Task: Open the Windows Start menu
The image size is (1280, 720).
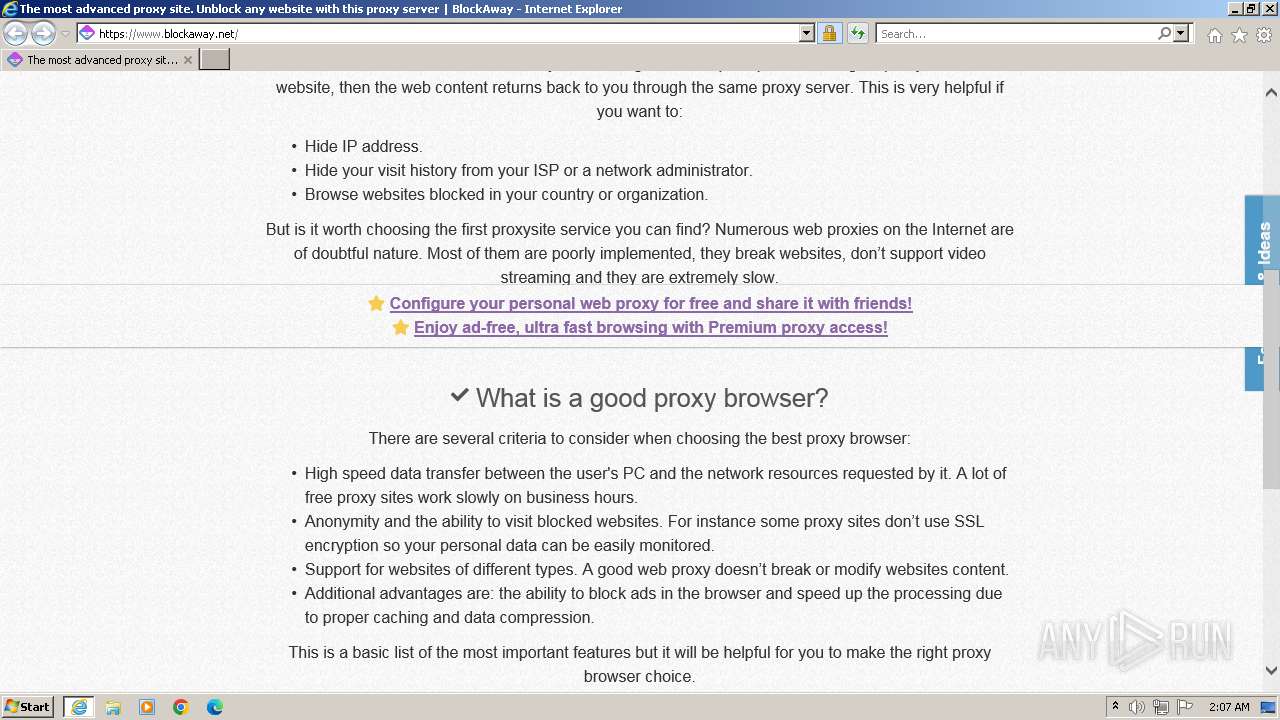Action: click(28, 706)
